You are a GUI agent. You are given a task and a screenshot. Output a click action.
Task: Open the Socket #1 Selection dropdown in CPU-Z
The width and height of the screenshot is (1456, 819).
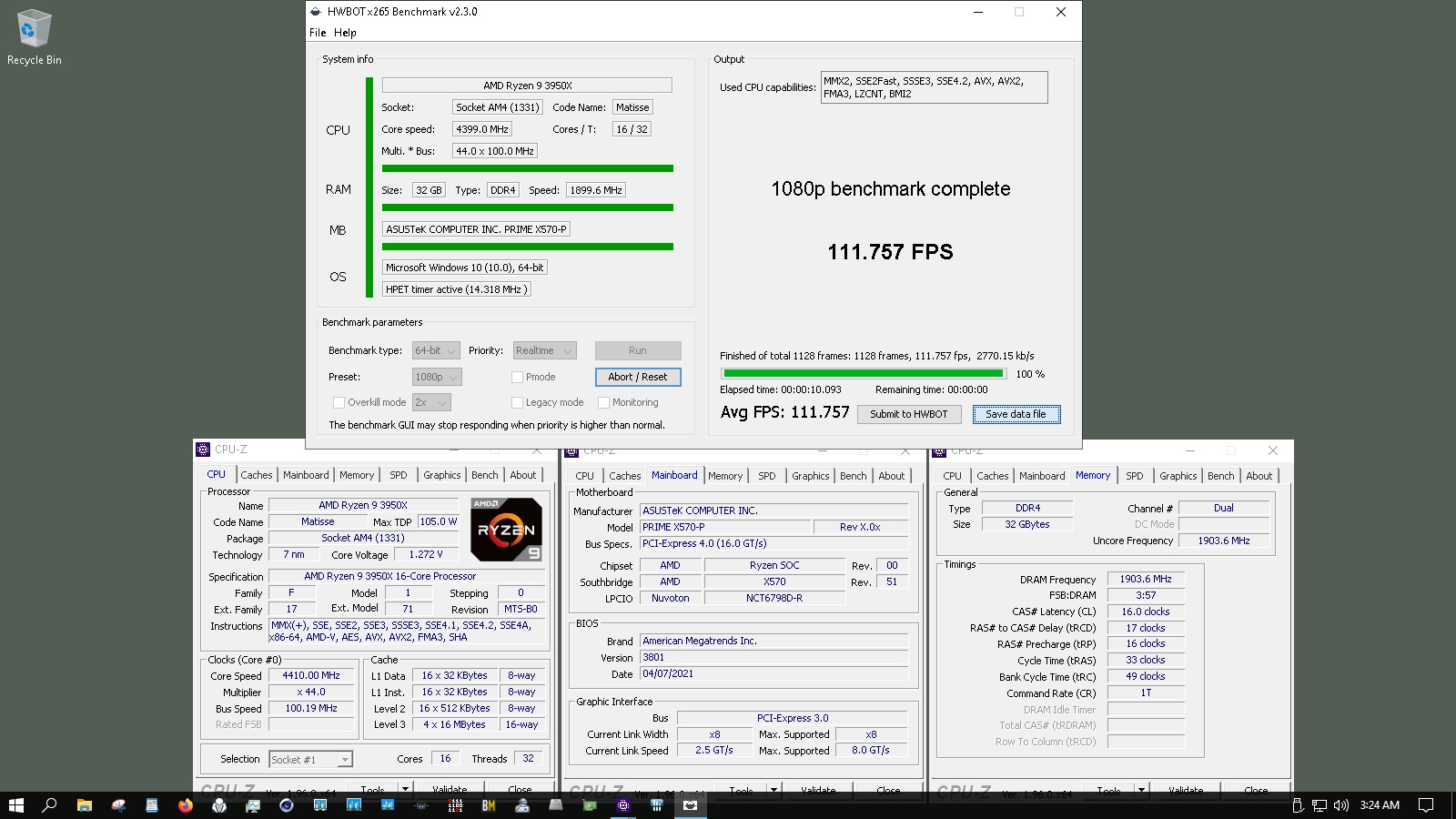[x=310, y=759]
